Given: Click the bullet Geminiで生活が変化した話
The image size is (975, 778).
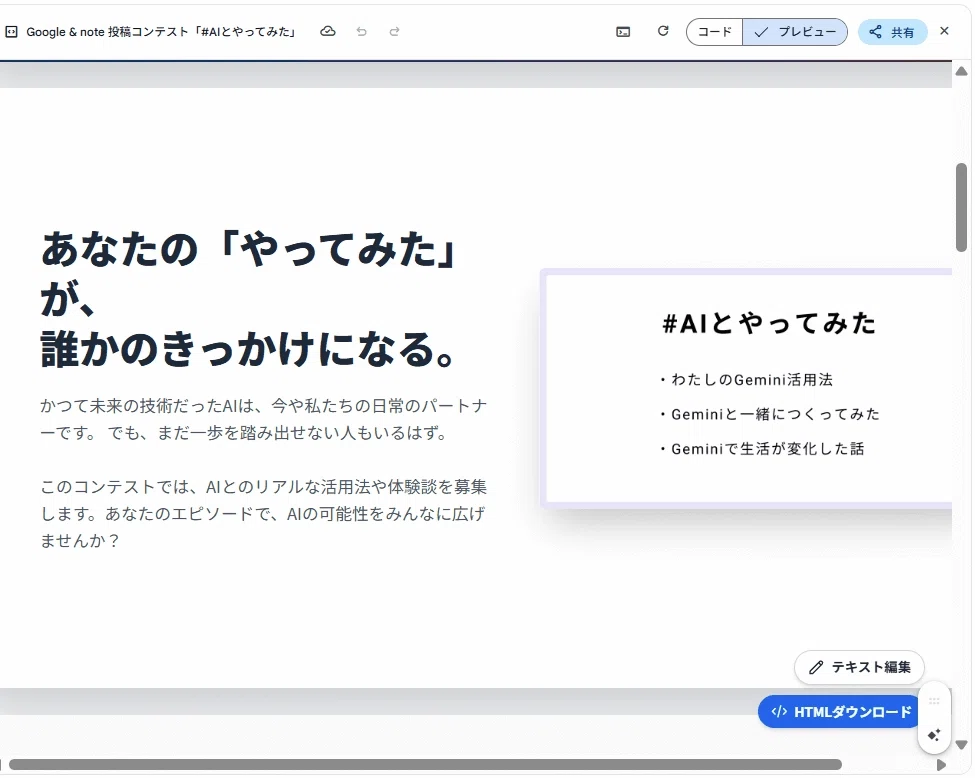Looking at the screenshot, I should point(762,449).
